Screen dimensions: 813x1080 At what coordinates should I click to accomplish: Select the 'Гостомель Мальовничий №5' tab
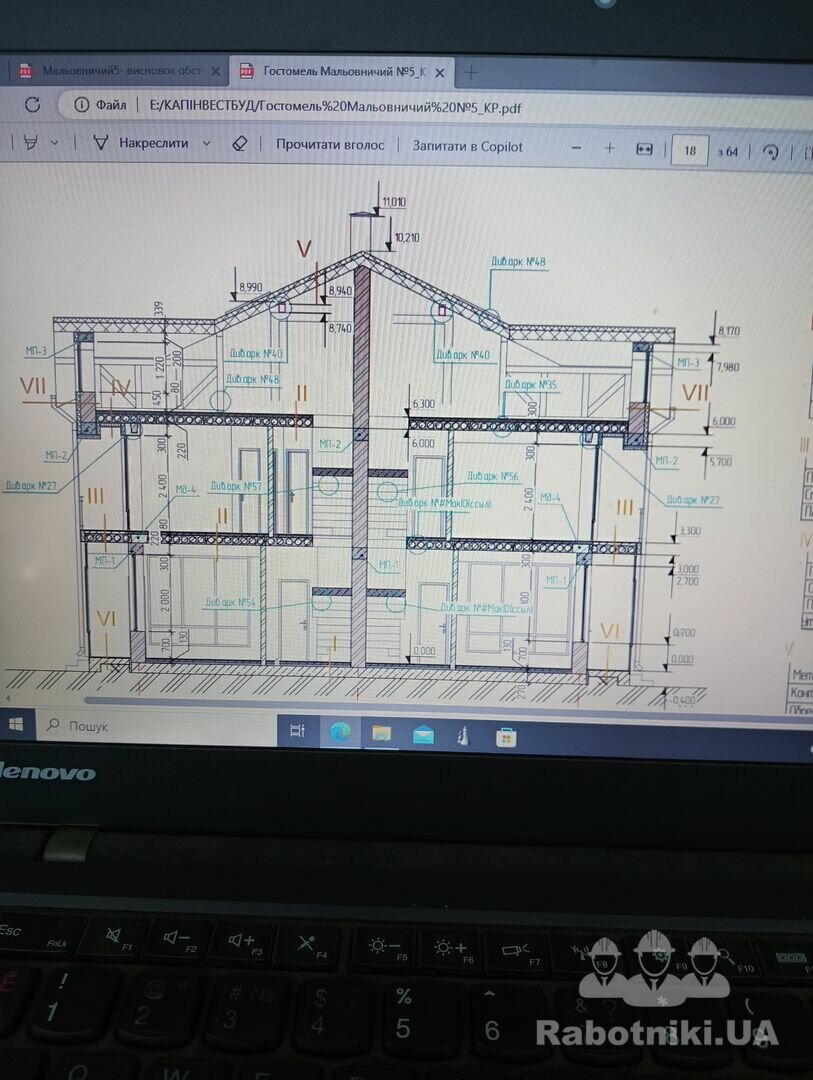click(x=342, y=71)
